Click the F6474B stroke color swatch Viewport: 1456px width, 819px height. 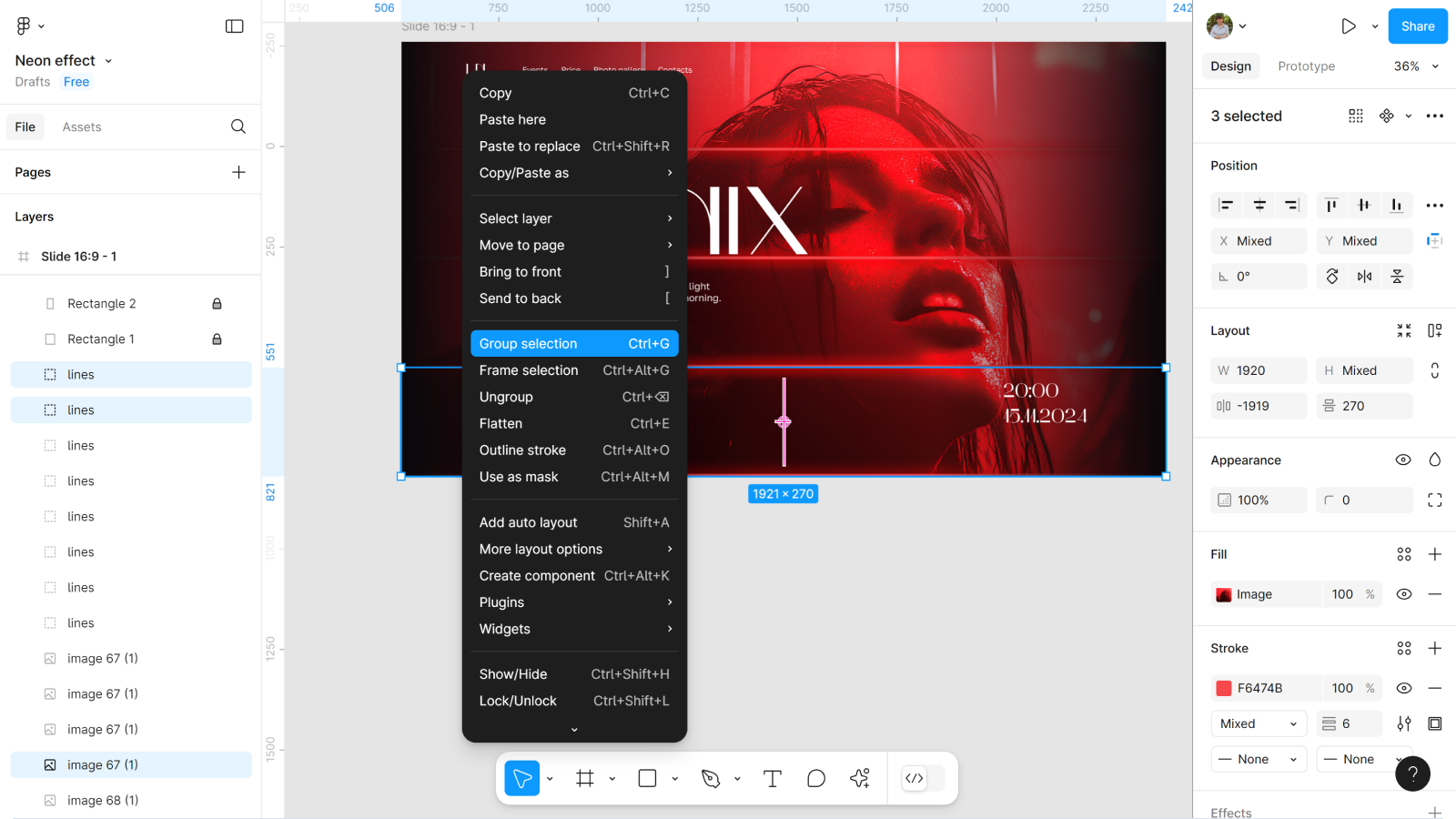pyautogui.click(x=1224, y=688)
